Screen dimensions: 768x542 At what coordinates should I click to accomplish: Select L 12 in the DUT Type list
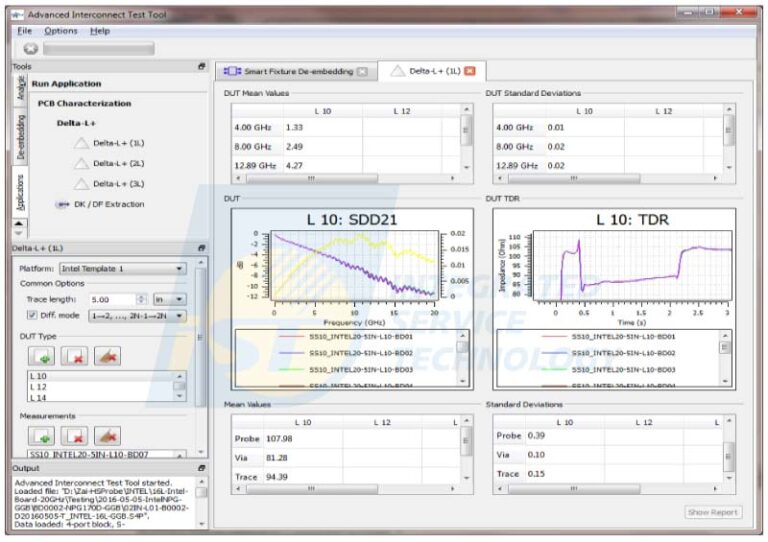(100, 387)
